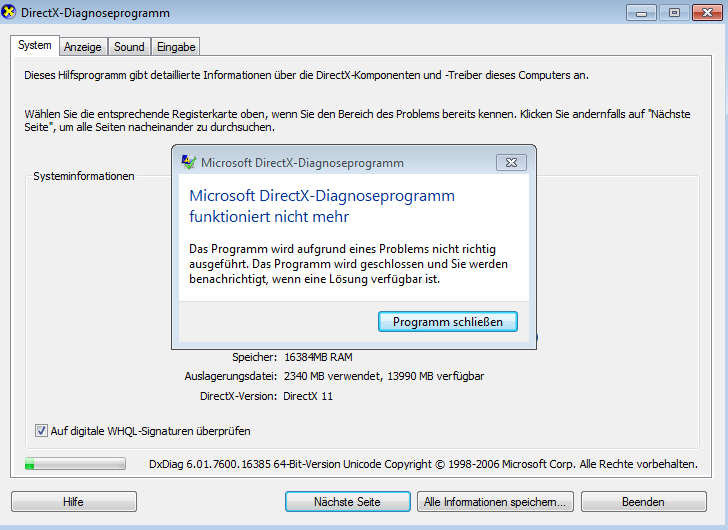Screen dimensions: 728x530
Task: Close the error dialog with the X button
Action: pyautogui.click(x=511, y=162)
